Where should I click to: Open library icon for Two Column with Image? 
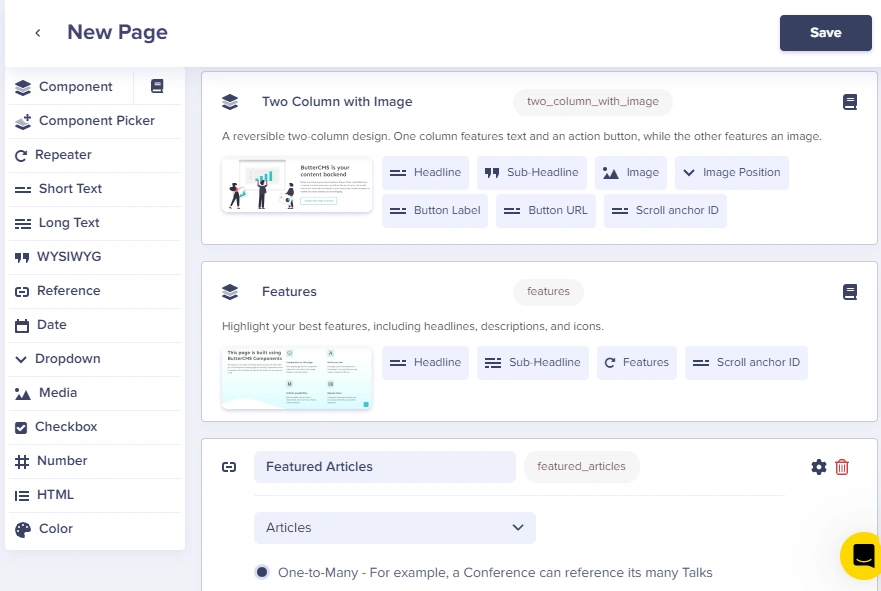pos(850,102)
